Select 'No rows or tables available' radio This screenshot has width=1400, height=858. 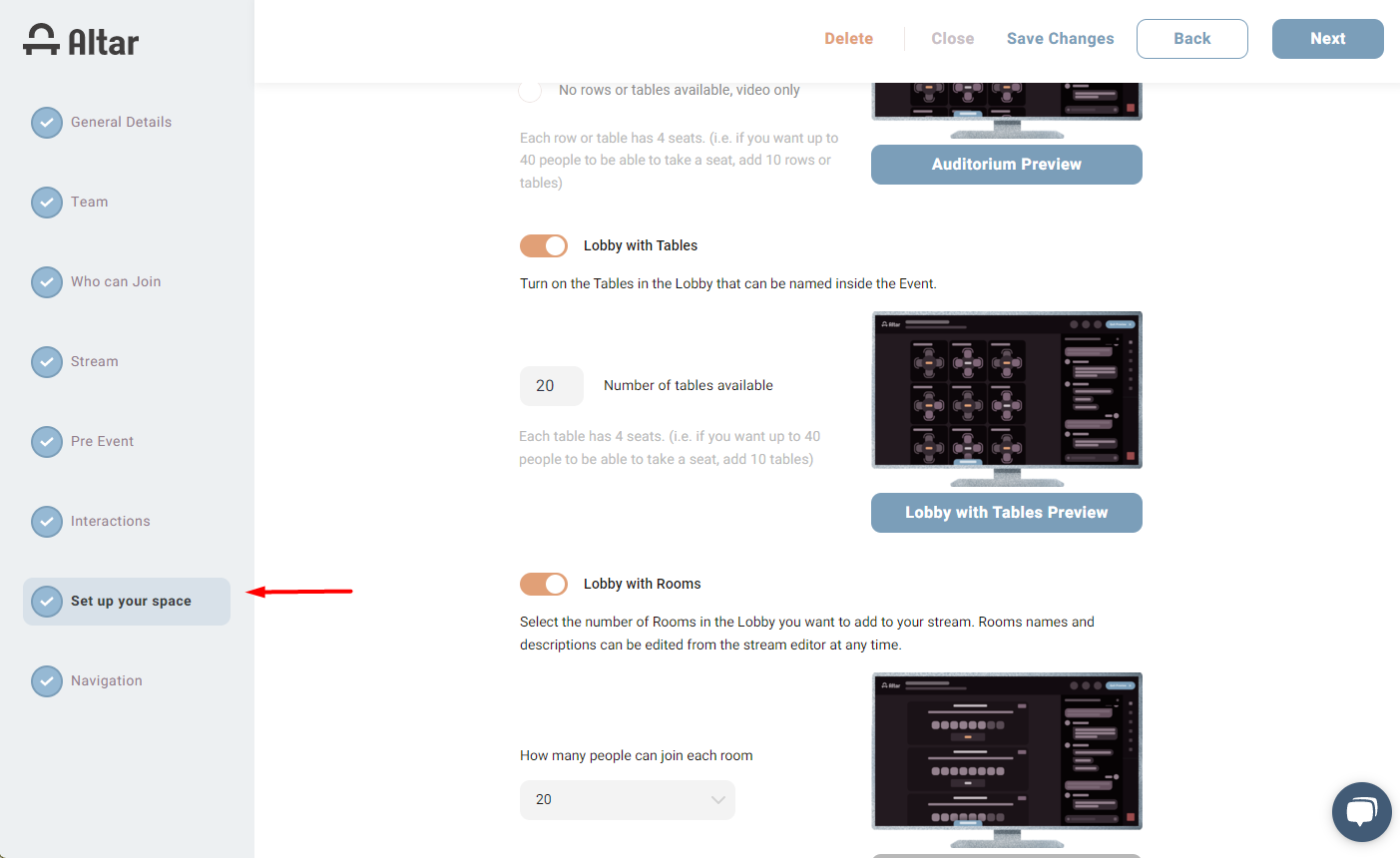tap(530, 90)
